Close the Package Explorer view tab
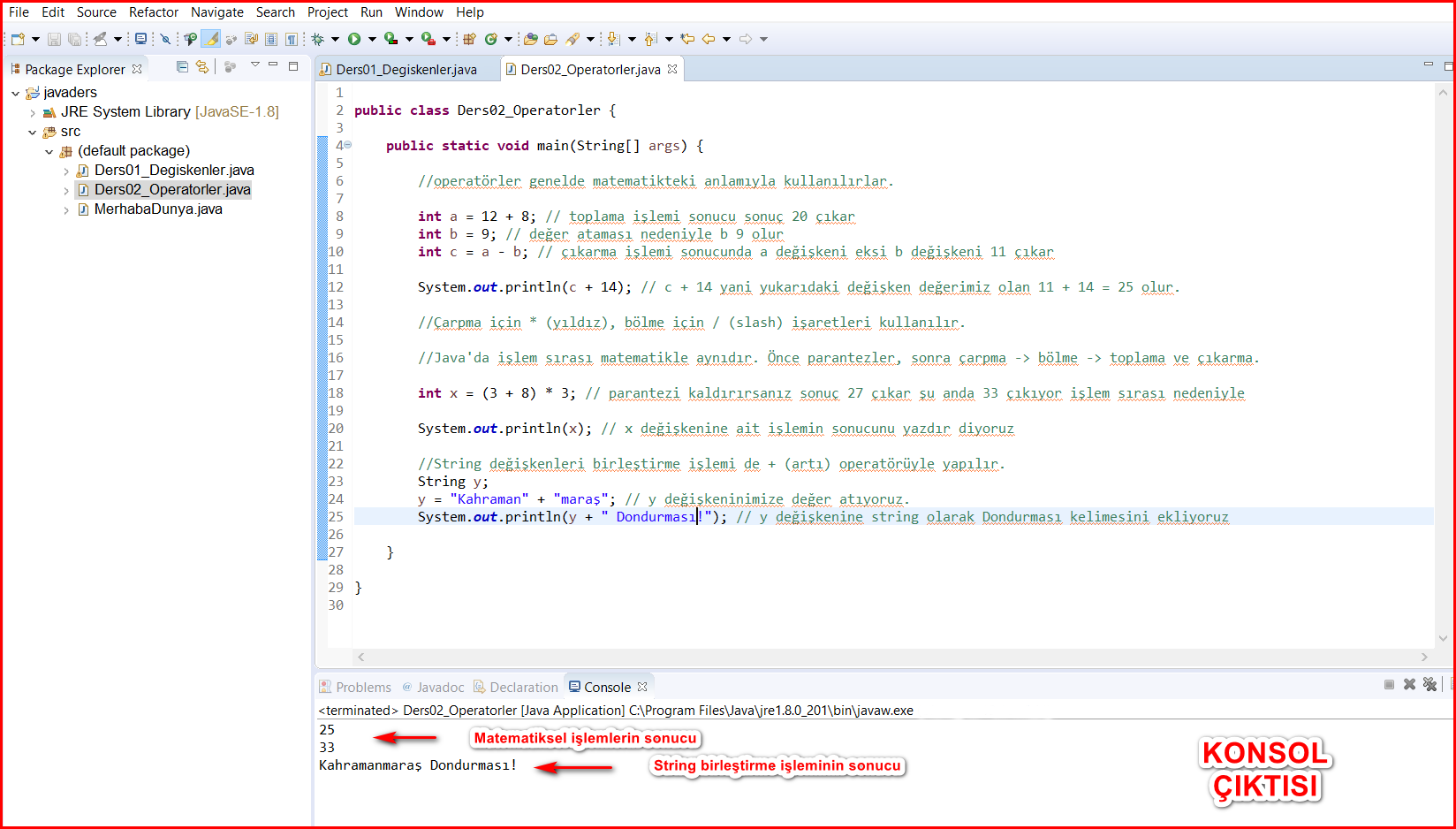 [x=137, y=69]
